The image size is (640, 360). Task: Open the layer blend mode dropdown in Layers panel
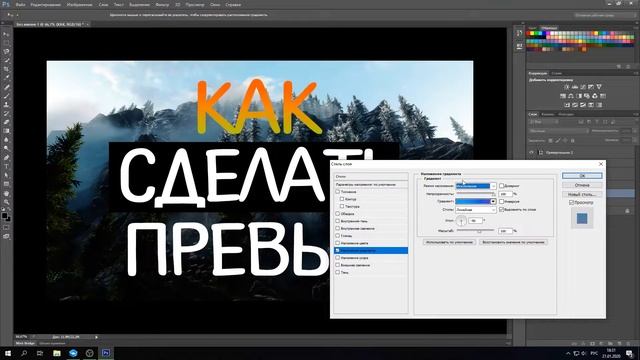558,131
